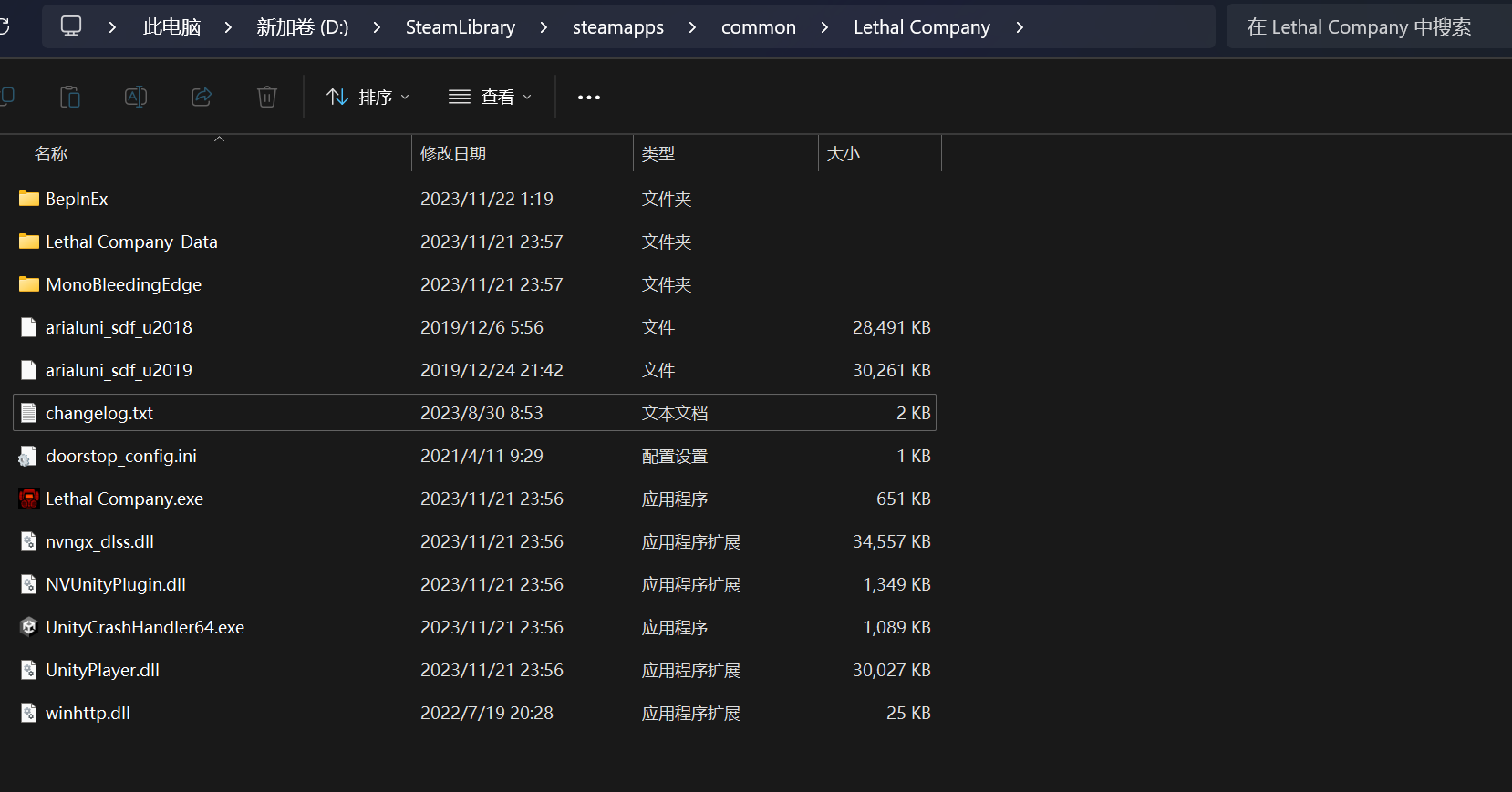Select the MonoBleedingEdge folder name
1512x792 pixels.
pos(124,284)
